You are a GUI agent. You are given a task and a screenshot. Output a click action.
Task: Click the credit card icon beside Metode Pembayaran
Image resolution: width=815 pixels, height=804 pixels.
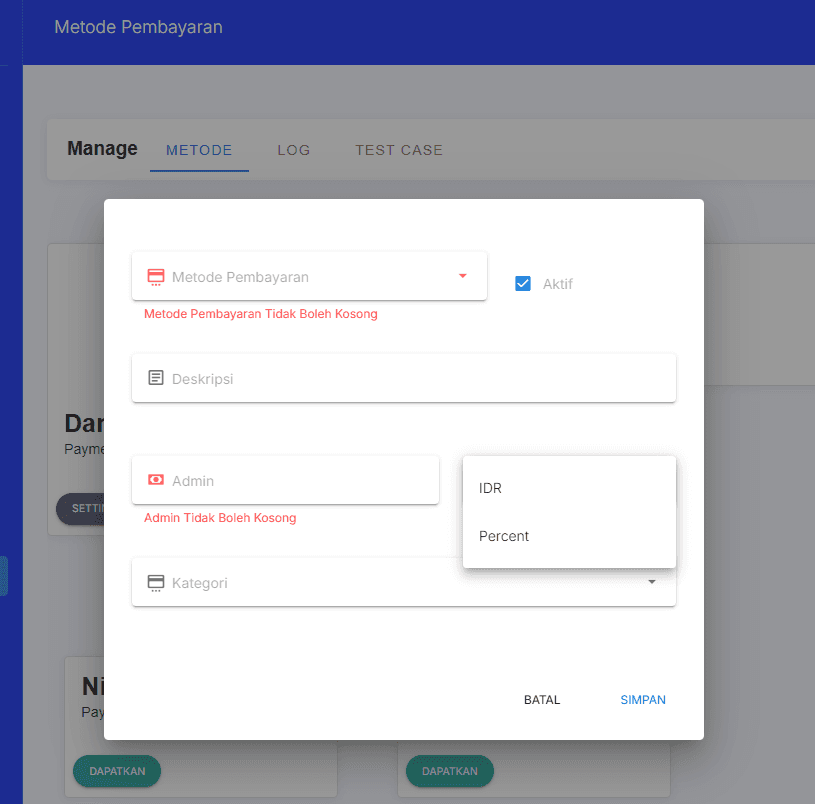pos(155,277)
